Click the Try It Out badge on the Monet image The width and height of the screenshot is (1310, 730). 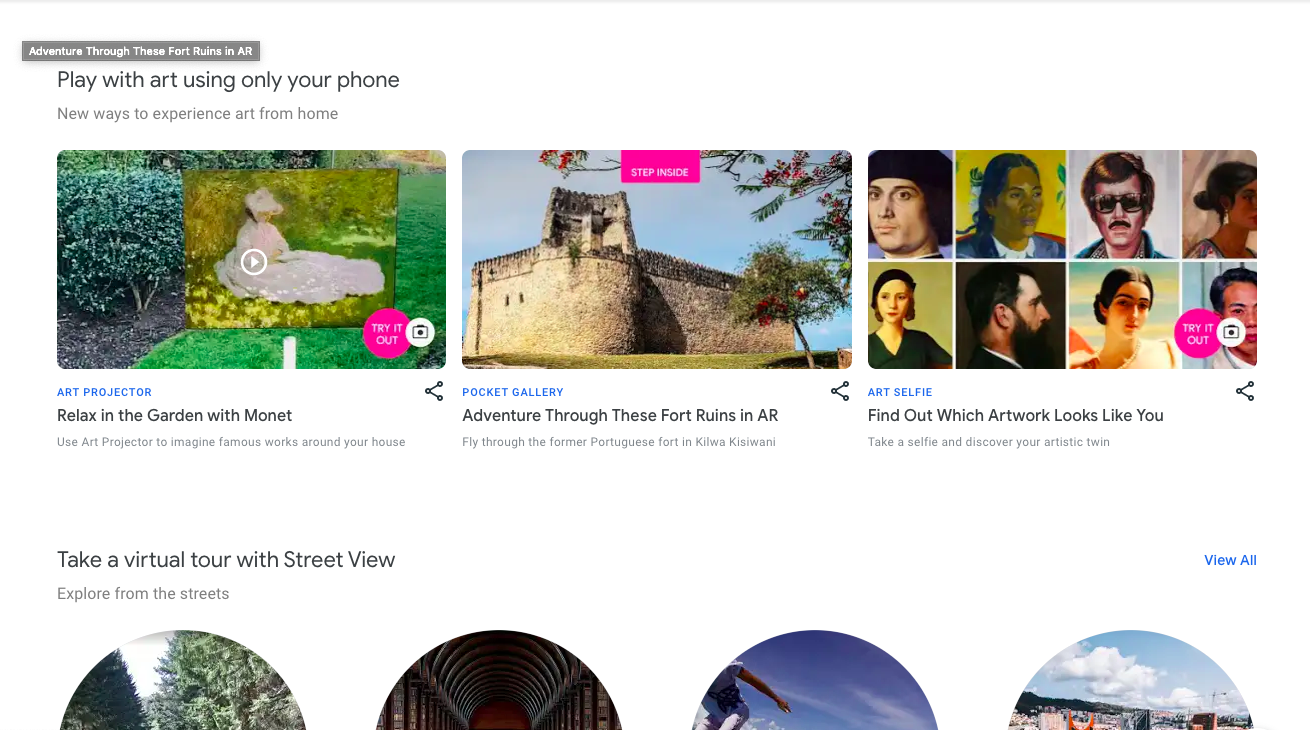[x=387, y=333]
